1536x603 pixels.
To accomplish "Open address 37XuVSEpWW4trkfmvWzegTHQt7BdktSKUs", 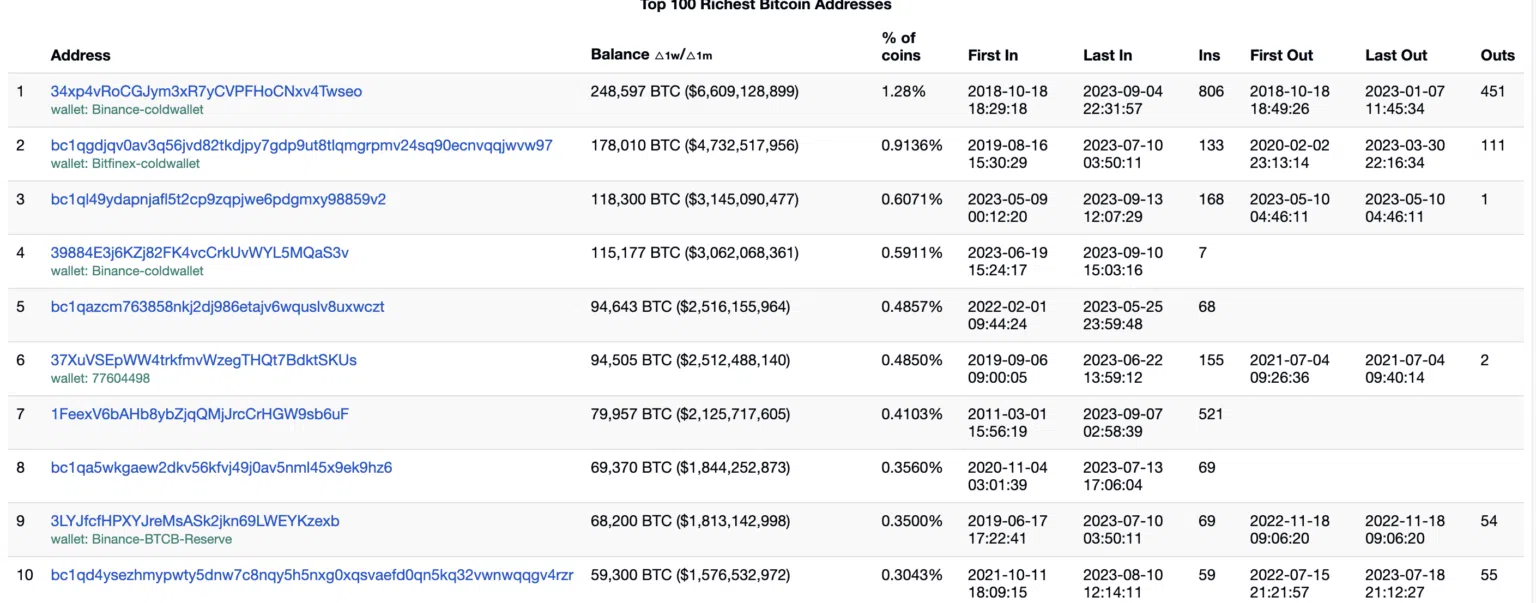I will (203, 360).
